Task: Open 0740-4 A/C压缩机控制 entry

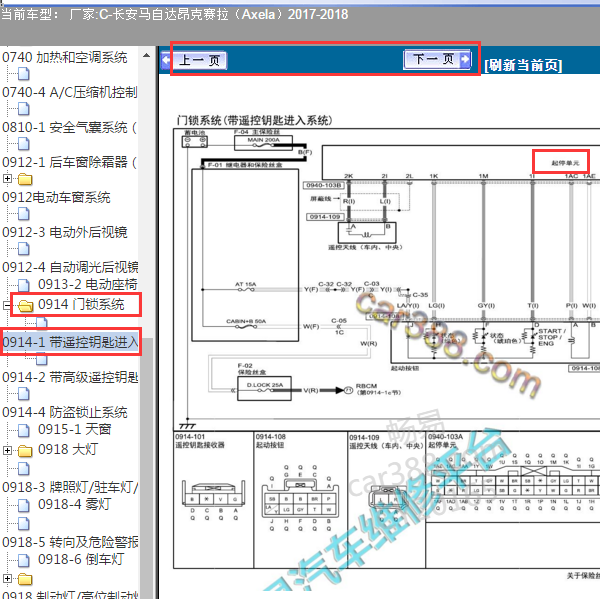Action: (x=69, y=92)
